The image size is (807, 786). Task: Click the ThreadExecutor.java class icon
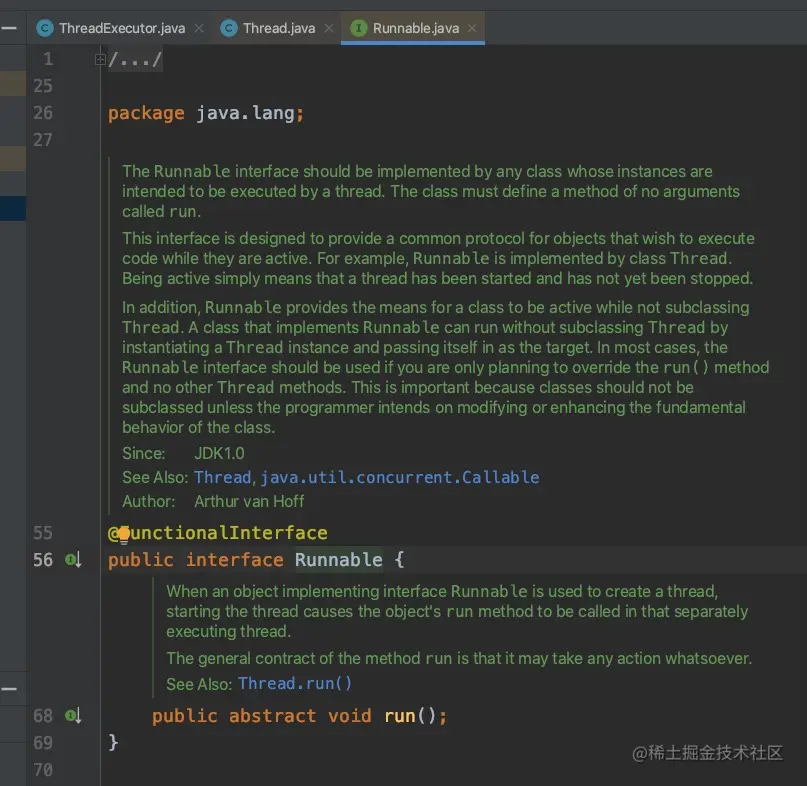(x=45, y=28)
